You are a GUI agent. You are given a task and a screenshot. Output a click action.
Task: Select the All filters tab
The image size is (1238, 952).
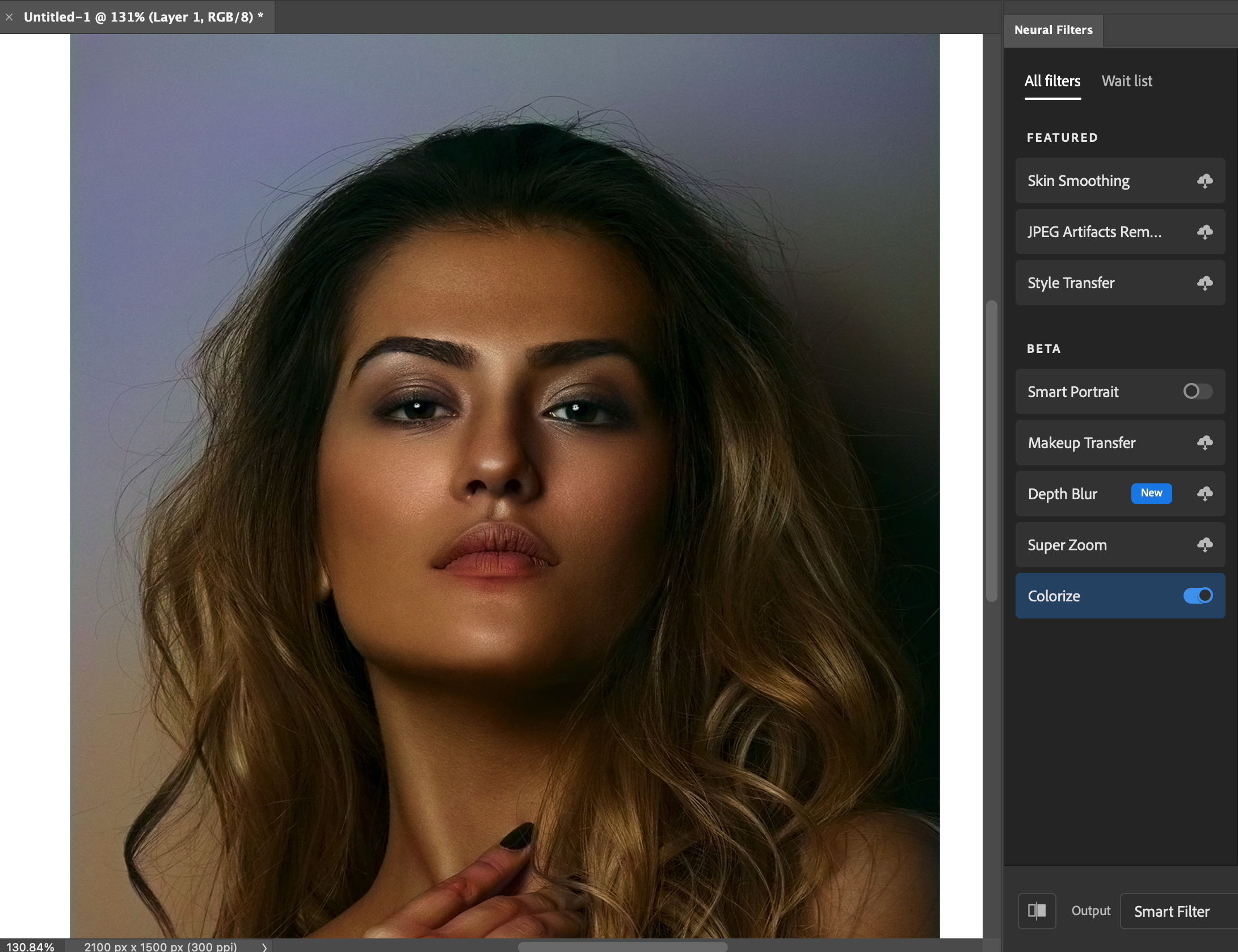click(x=1052, y=81)
